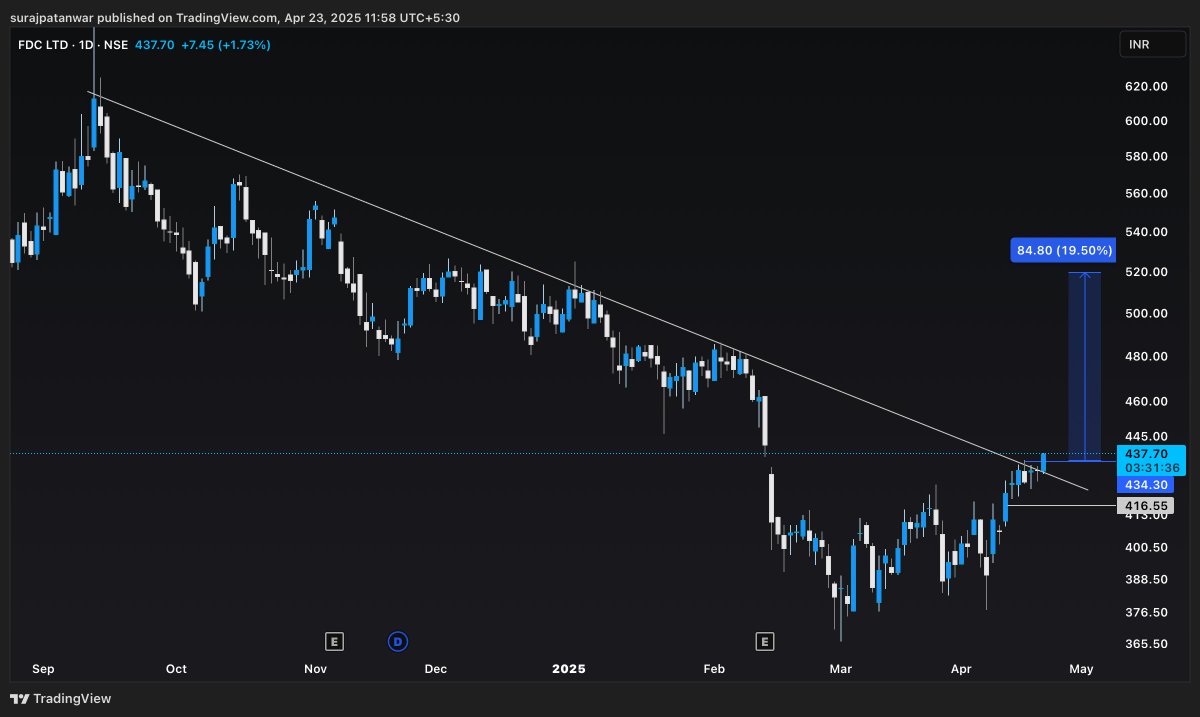Click the 400.50 price axis label
This screenshot has width=1200, height=717.
(x=1146, y=548)
